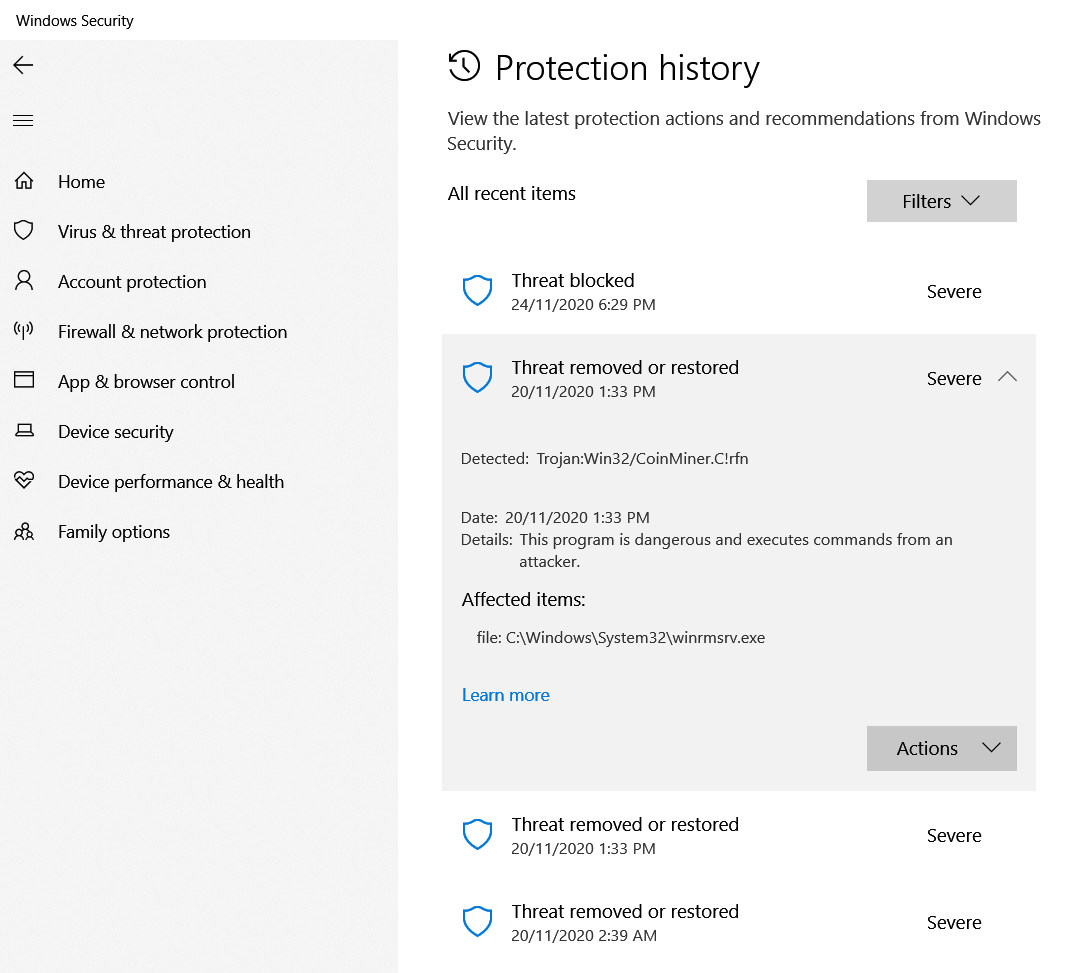Click the Protection history clock icon

(464, 67)
